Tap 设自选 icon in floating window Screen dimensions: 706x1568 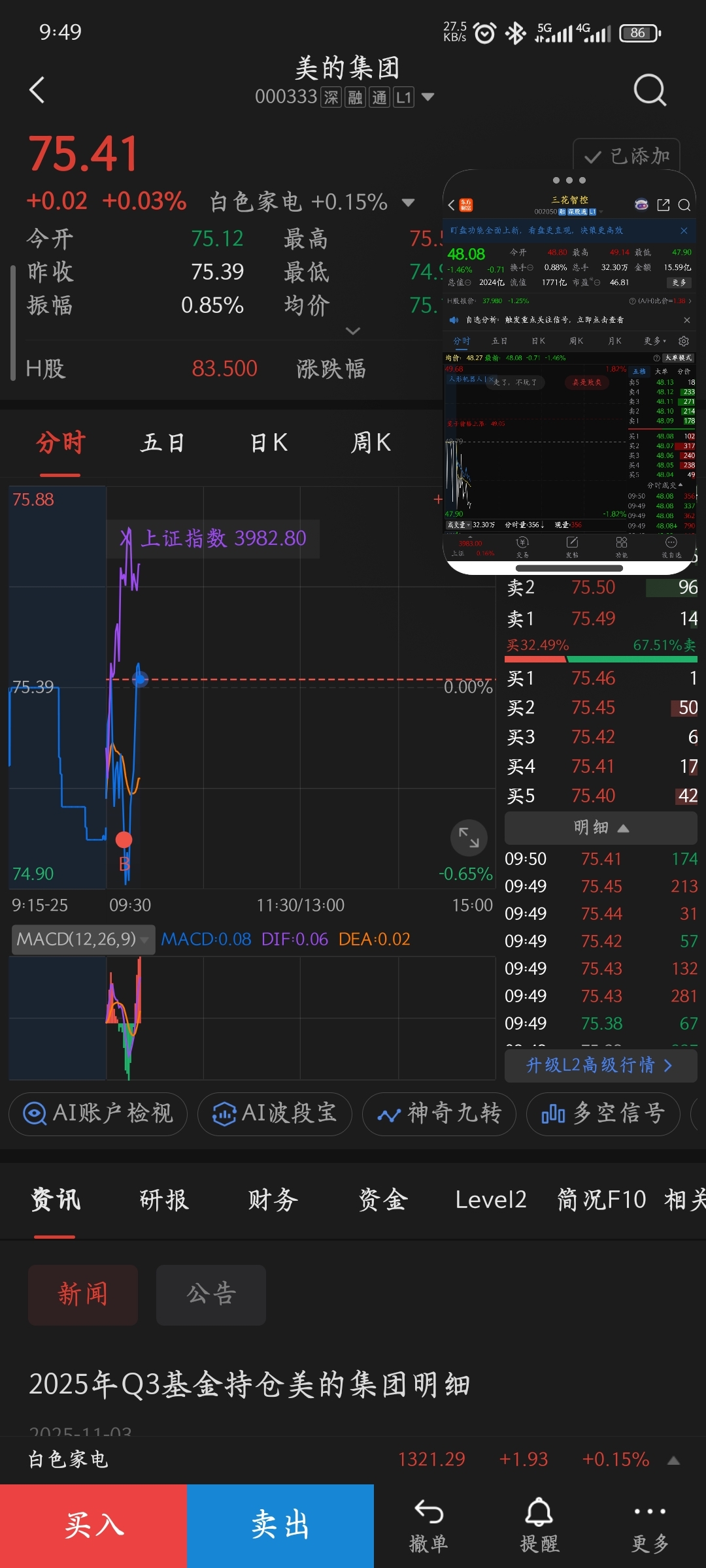click(x=671, y=547)
